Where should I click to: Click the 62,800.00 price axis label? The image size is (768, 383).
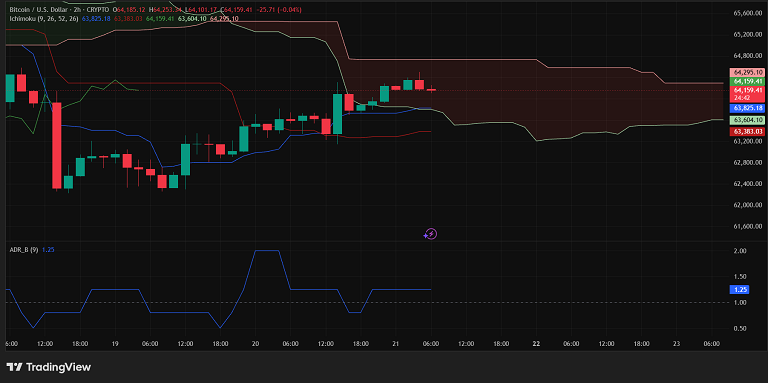747,163
